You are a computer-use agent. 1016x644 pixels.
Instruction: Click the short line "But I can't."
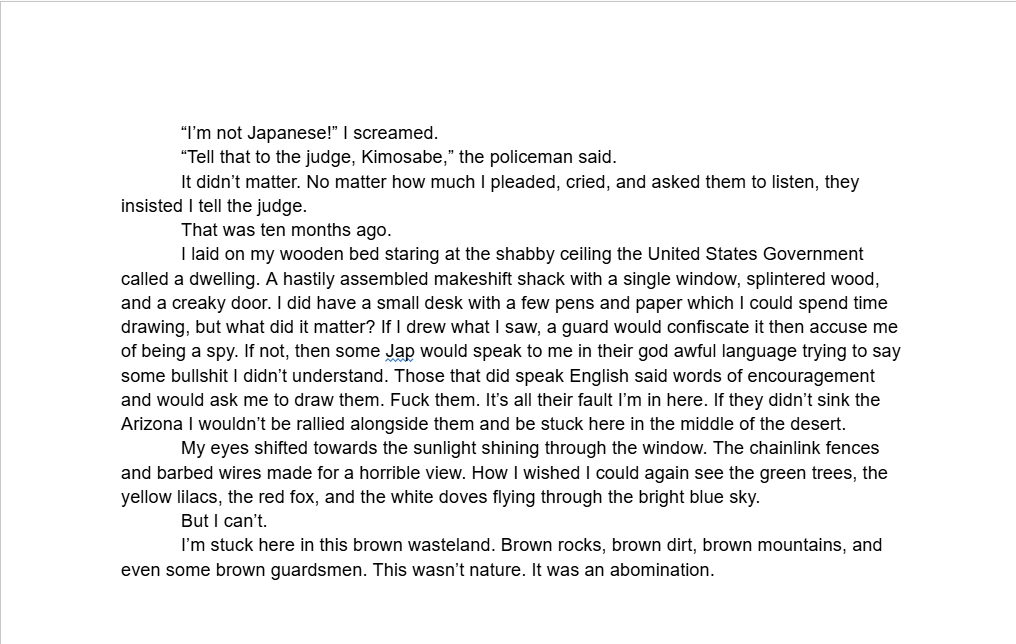[224, 521]
